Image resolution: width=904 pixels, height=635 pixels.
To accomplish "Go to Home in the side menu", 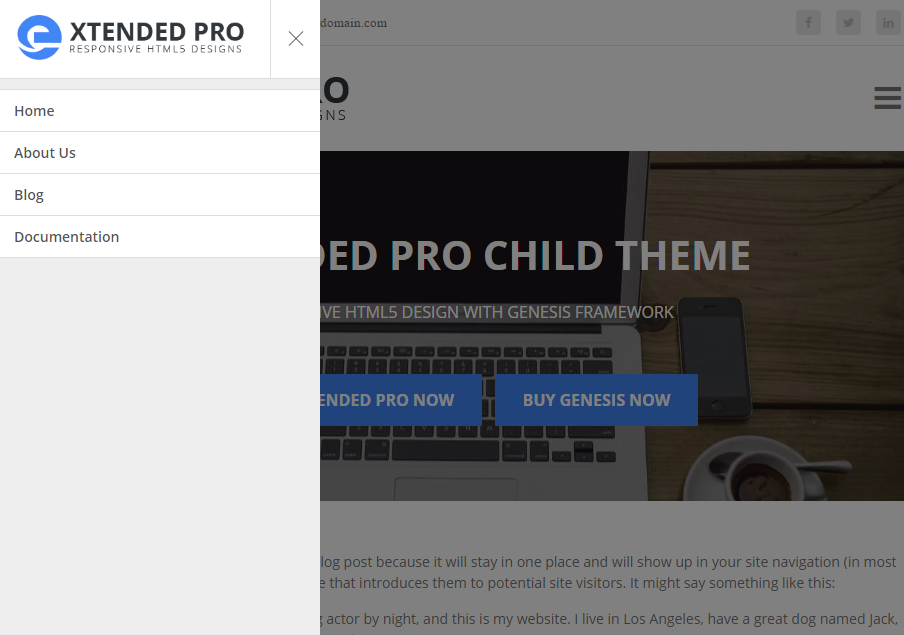I will point(160,111).
